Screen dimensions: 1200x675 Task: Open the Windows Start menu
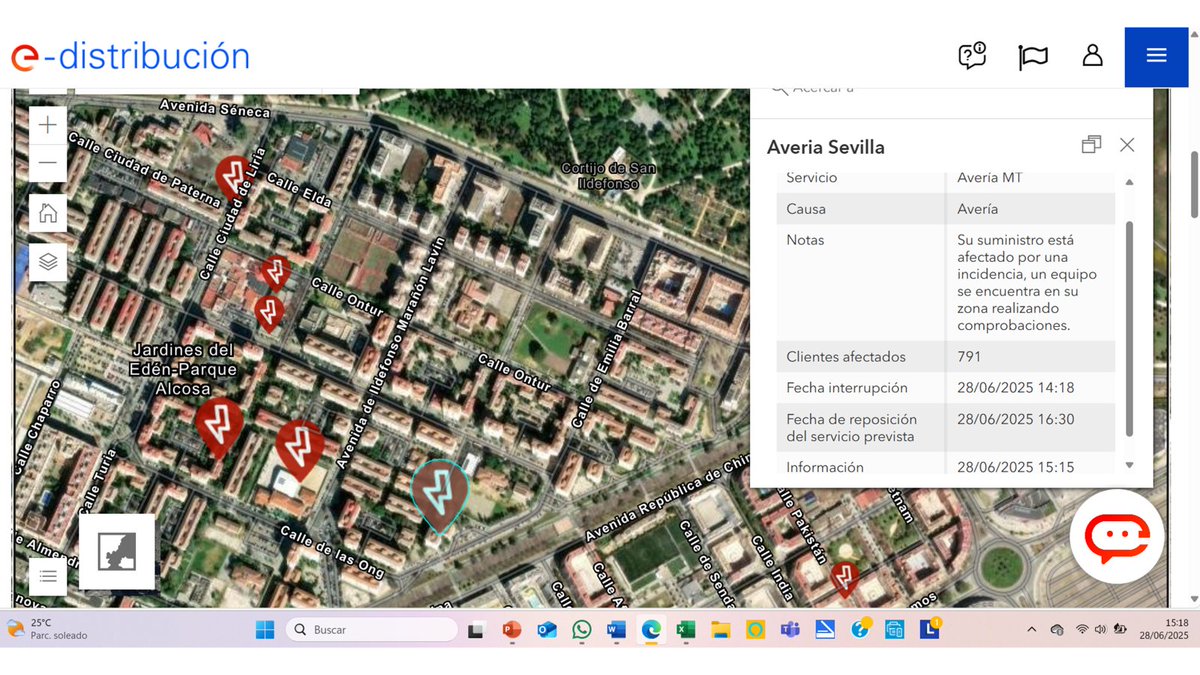click(x=265, y=630)
